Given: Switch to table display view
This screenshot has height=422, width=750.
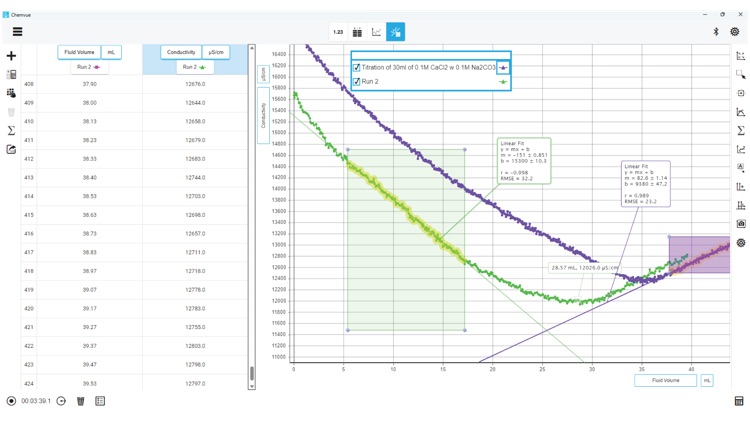Looking at the screenshot, I should point(357,32).
